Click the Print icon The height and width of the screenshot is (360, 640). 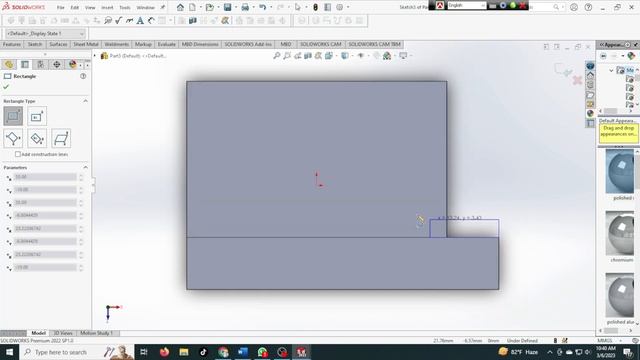pos(245,7)
